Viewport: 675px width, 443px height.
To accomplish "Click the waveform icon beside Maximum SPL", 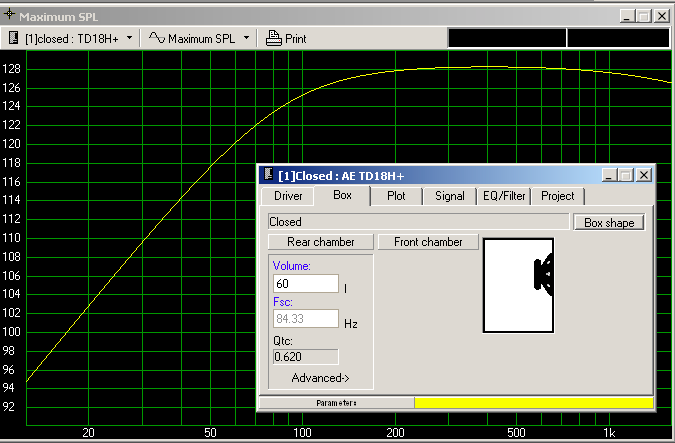I will tap(157, 38).
